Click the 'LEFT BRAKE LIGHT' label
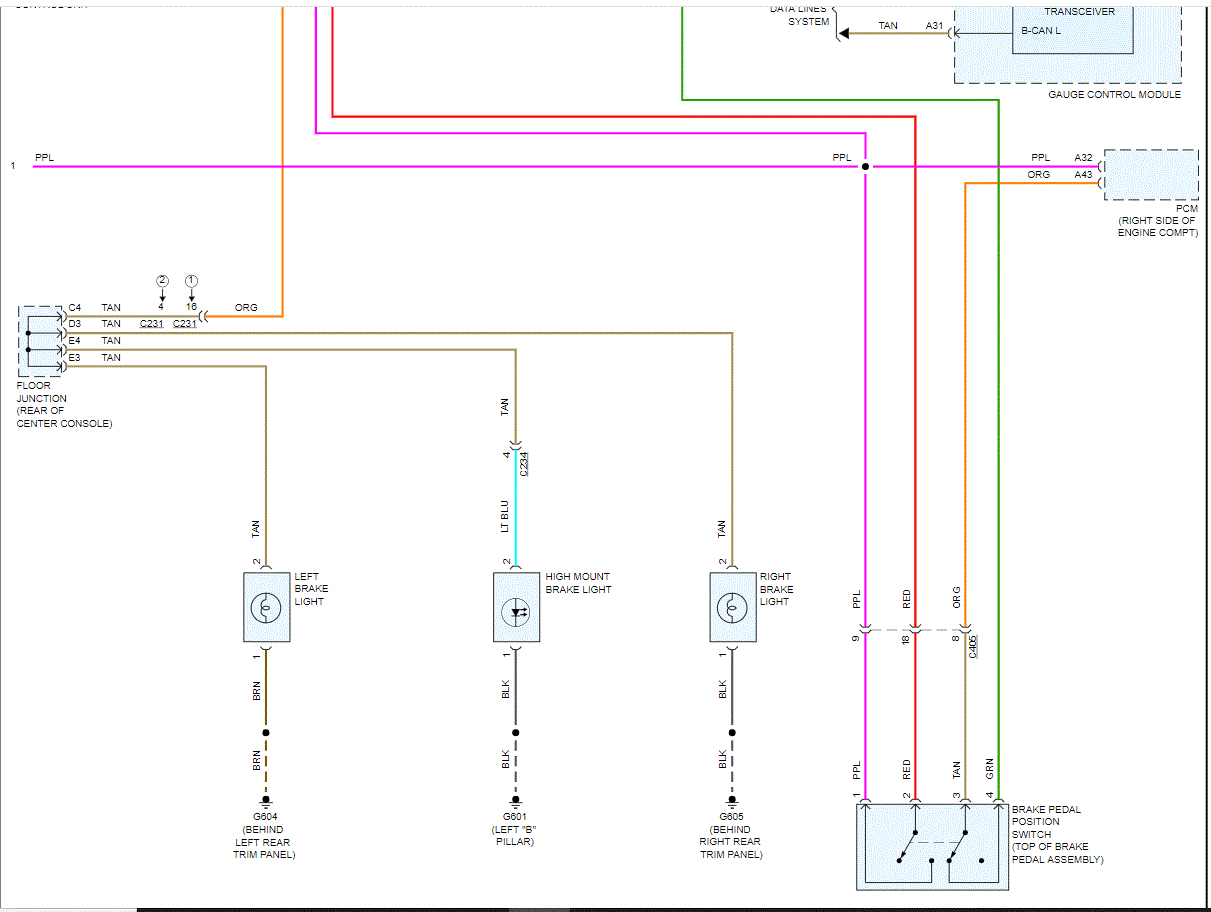The width and height of the screenshot is (1211, 912). point(311,589)
